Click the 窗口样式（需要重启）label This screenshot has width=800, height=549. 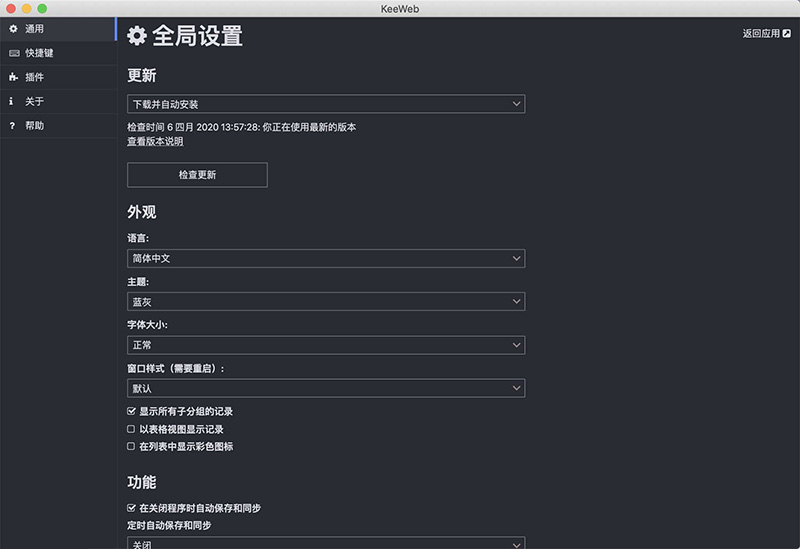[176, 368]
